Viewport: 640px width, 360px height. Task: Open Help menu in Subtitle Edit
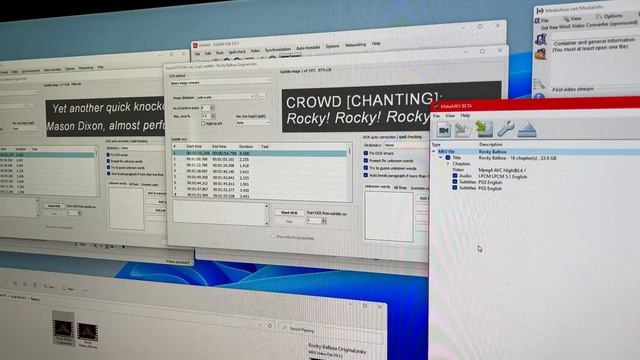click(376, 43)
